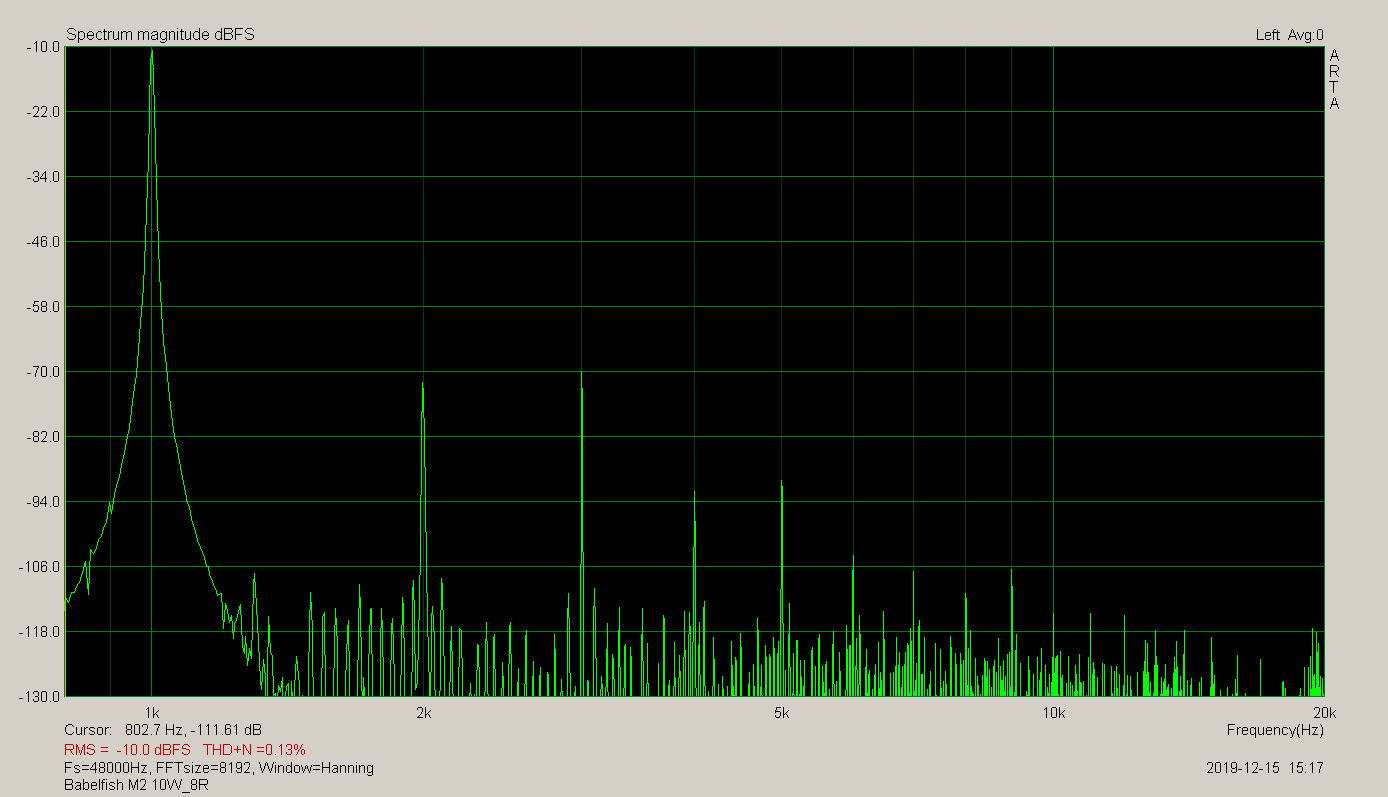The width and height of the screenshot is (1388, 797).
Task: Click the 'Left Avg:0' channel label
Action: pyautogui.click(x=1289, y=35)
